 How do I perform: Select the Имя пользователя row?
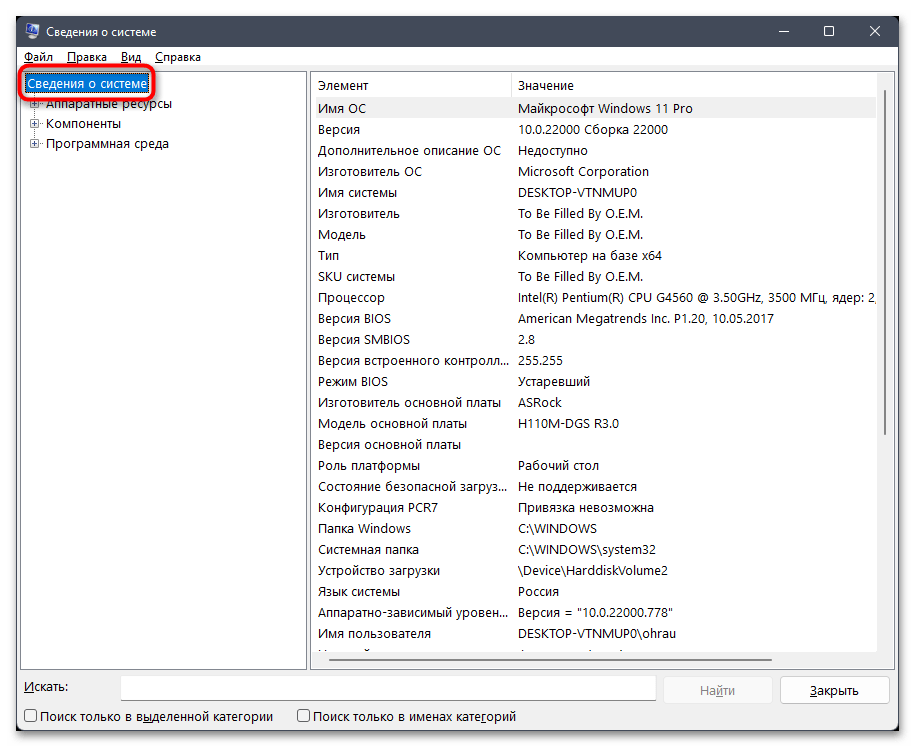(594, 634)
